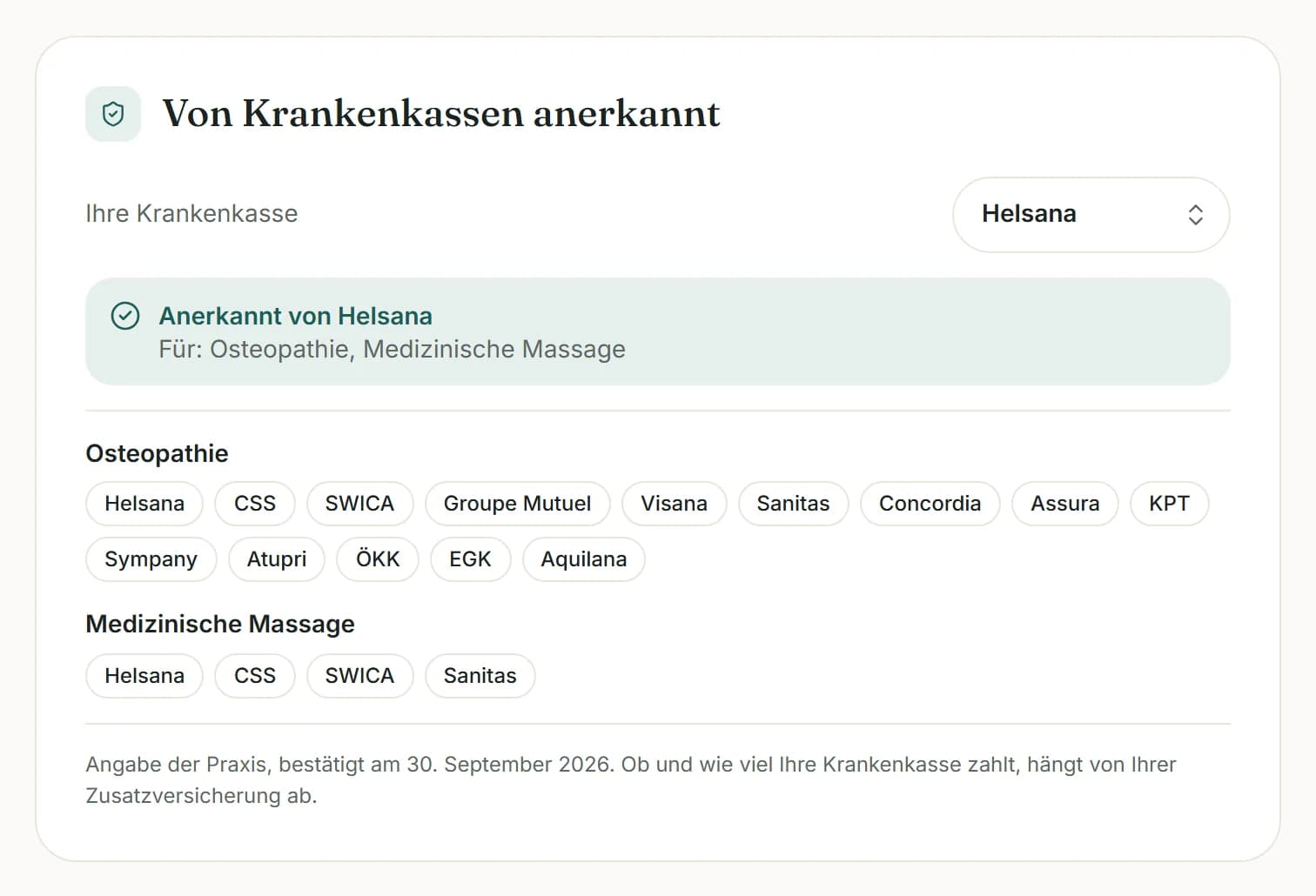Click the 'Ihre Krankenkasse' label
This screenshot has height=896, width=1316.
191,214
